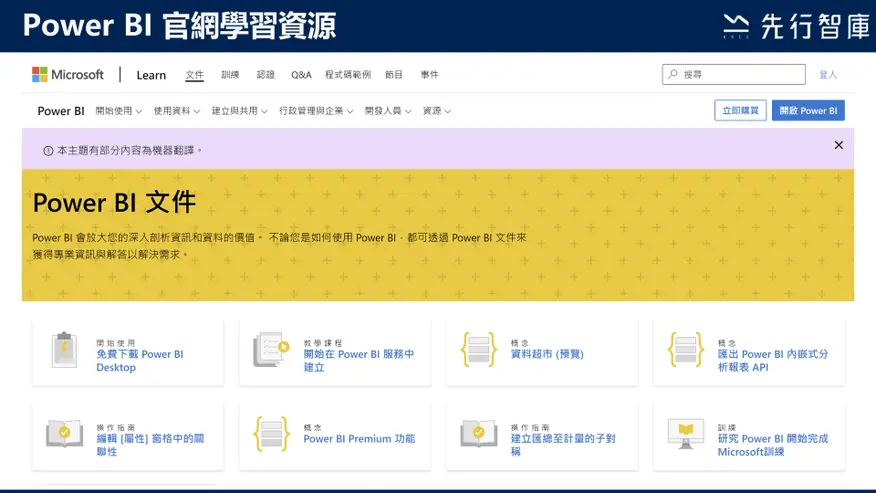Viewport: 876px width, 493px height.
Task: Open 研究 Power BI 開始完成 Microsoft訓練 link
Action: click(x=773, y=445)
